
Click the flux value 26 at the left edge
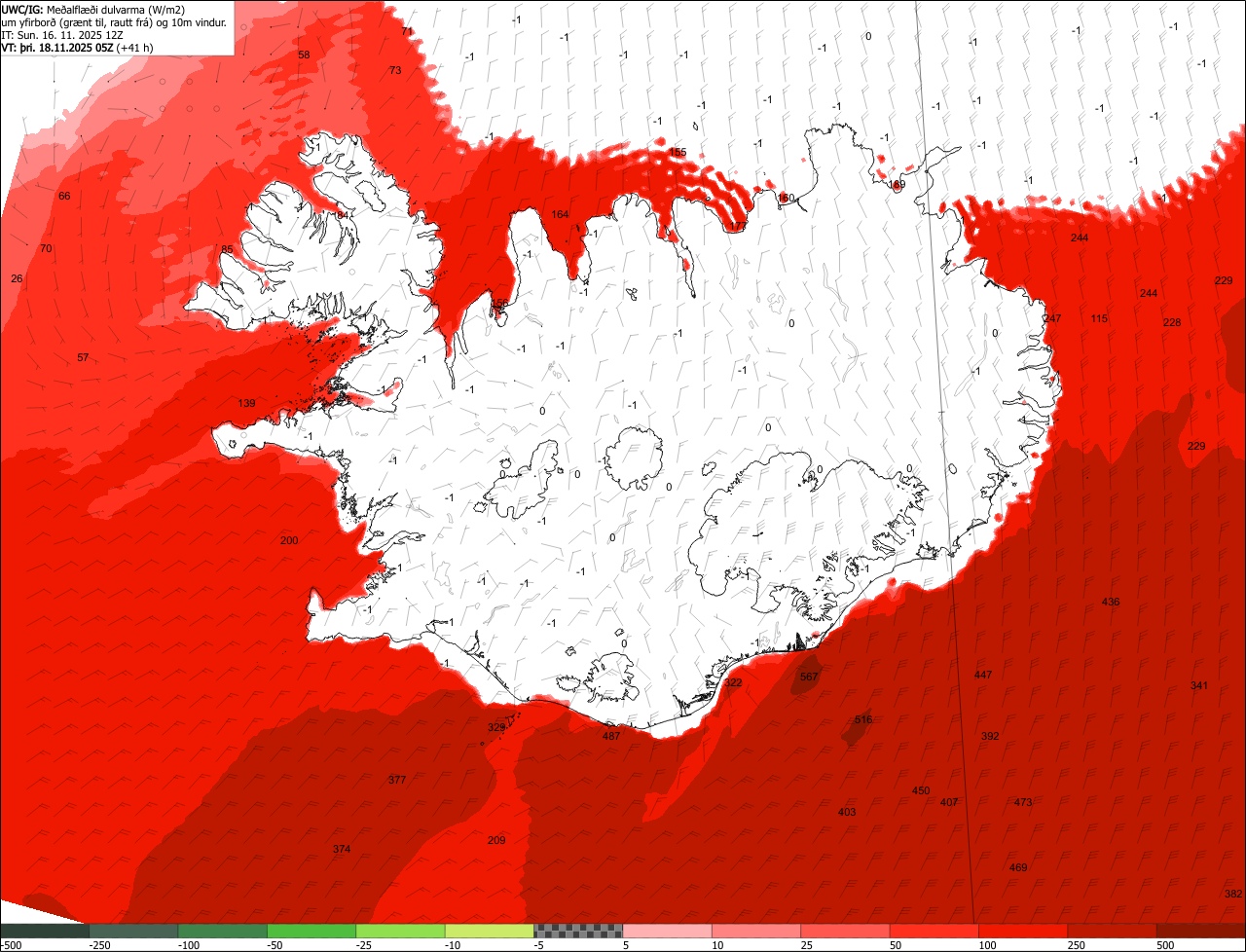click(x=17, y=278)
